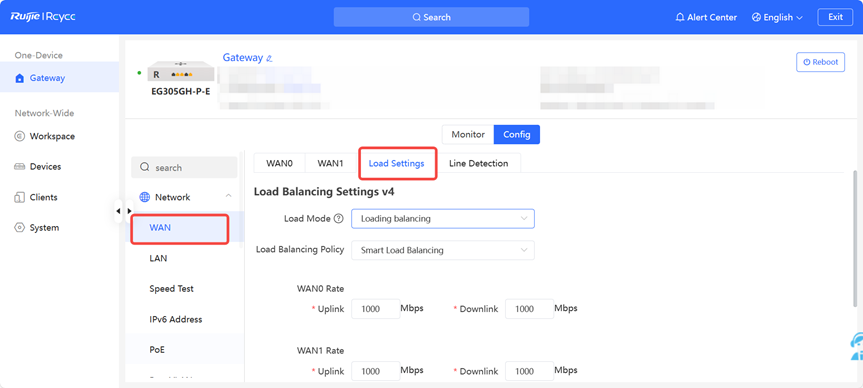
Task: Open the LAN menu item
Action: 184,258
